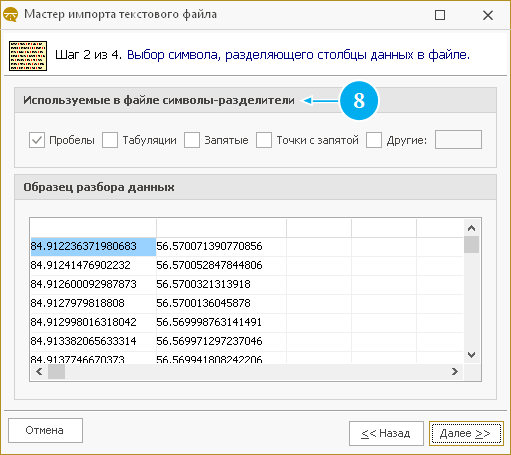Screen dimensions: 511x455
Task: Enable the Запятые separator checkbox
Action: [x=192, y=140]
